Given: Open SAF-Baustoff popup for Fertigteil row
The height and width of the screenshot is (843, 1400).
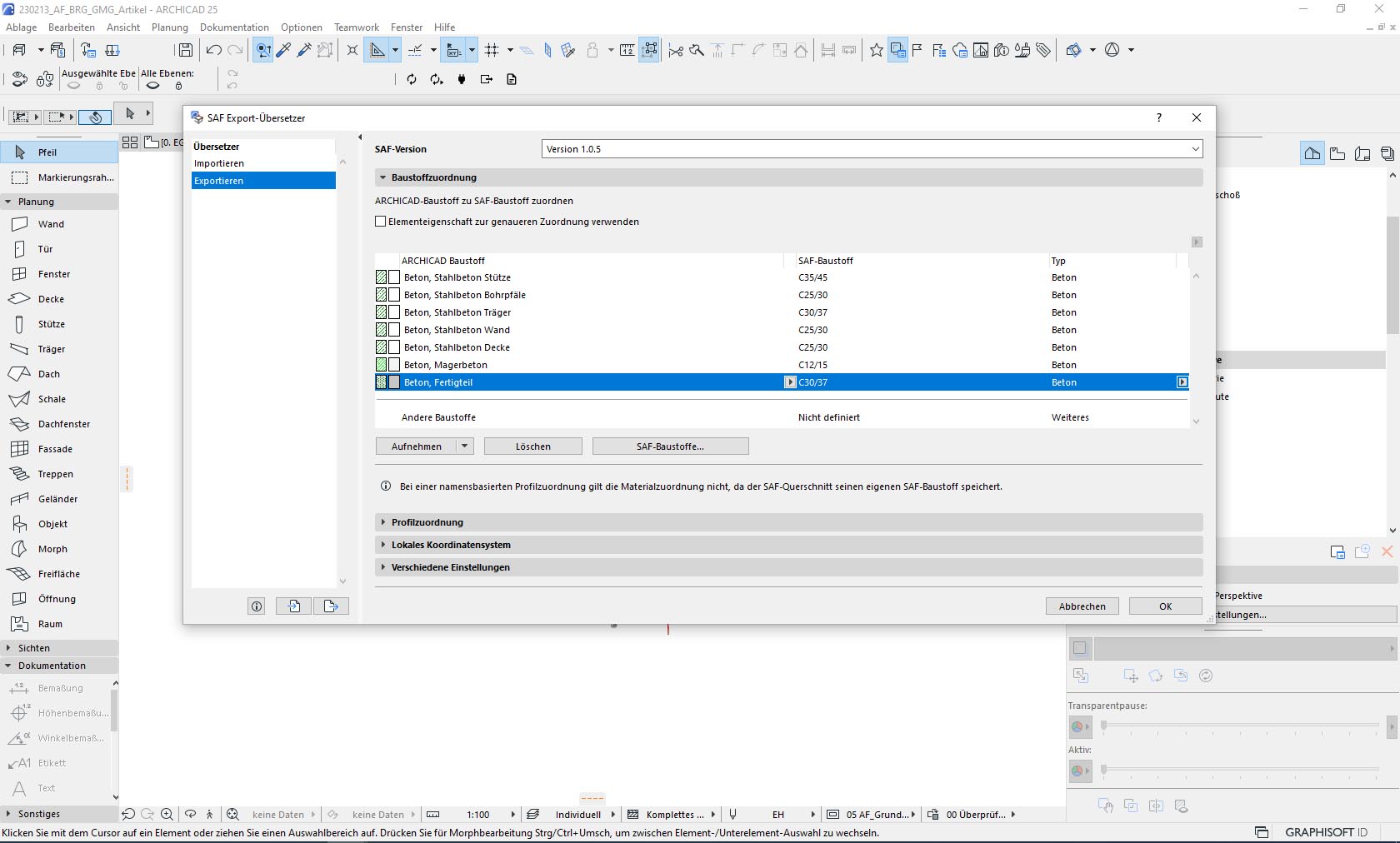Looking at the screenshot, I should [790, 382].
